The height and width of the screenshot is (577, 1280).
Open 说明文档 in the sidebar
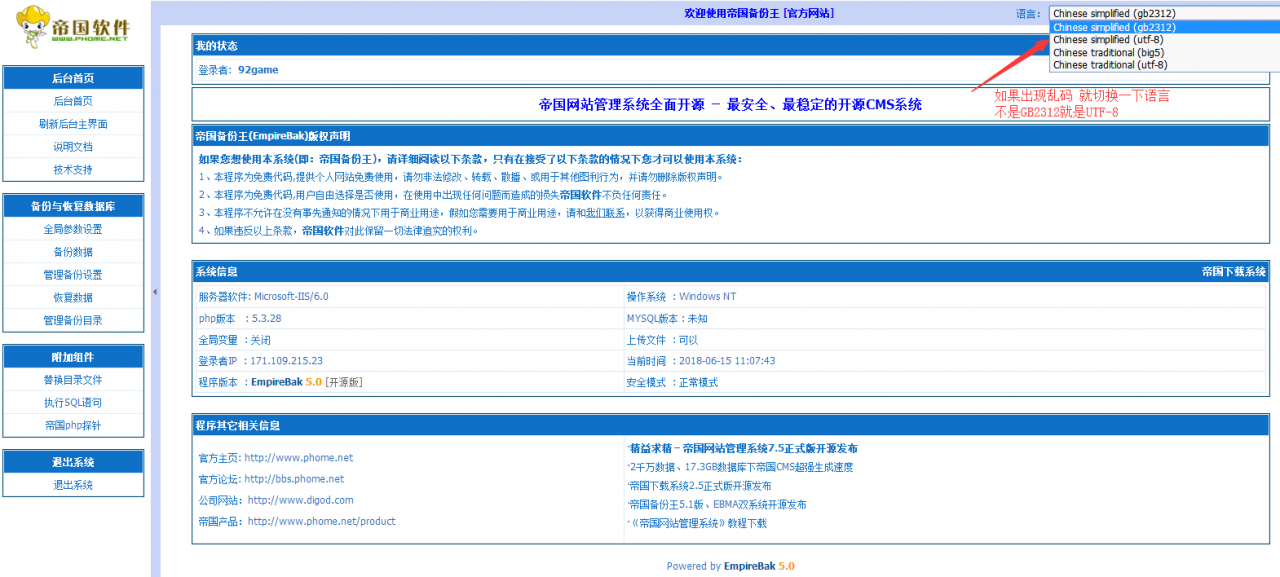tap(73, 147)
